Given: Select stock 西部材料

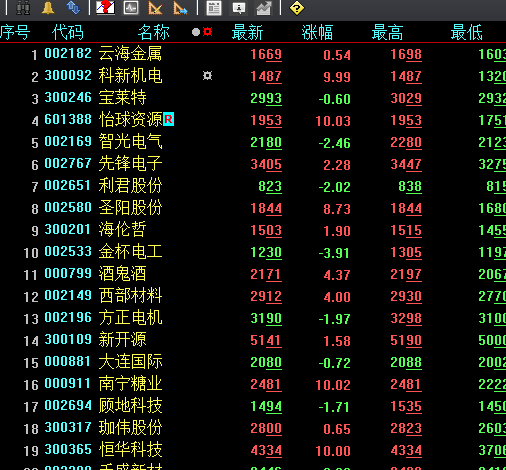Looking at the screenshot, I should [x=130, y=296].
